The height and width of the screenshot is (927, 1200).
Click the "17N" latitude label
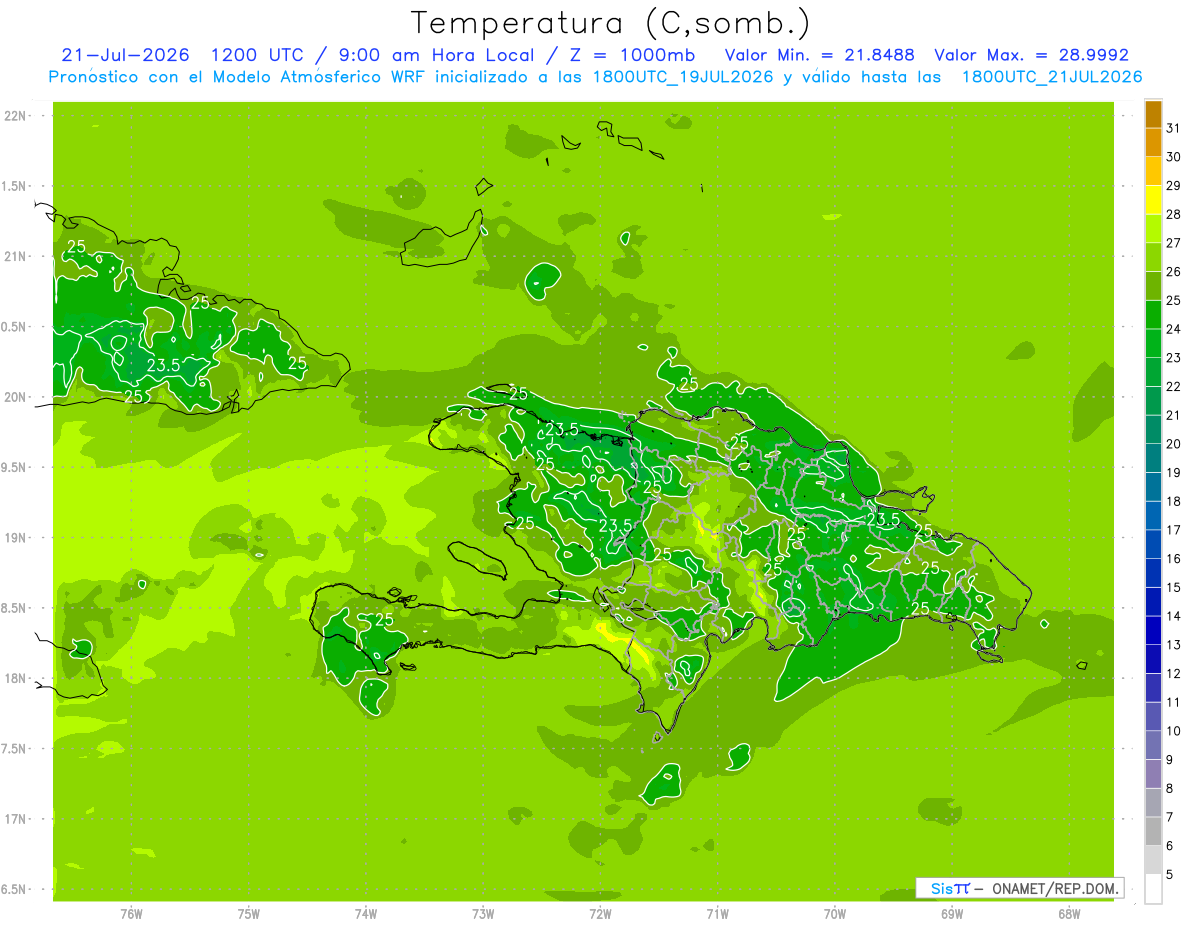pos(15,819)
